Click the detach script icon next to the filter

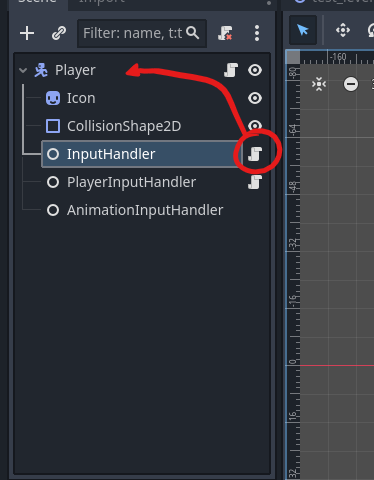225,33
